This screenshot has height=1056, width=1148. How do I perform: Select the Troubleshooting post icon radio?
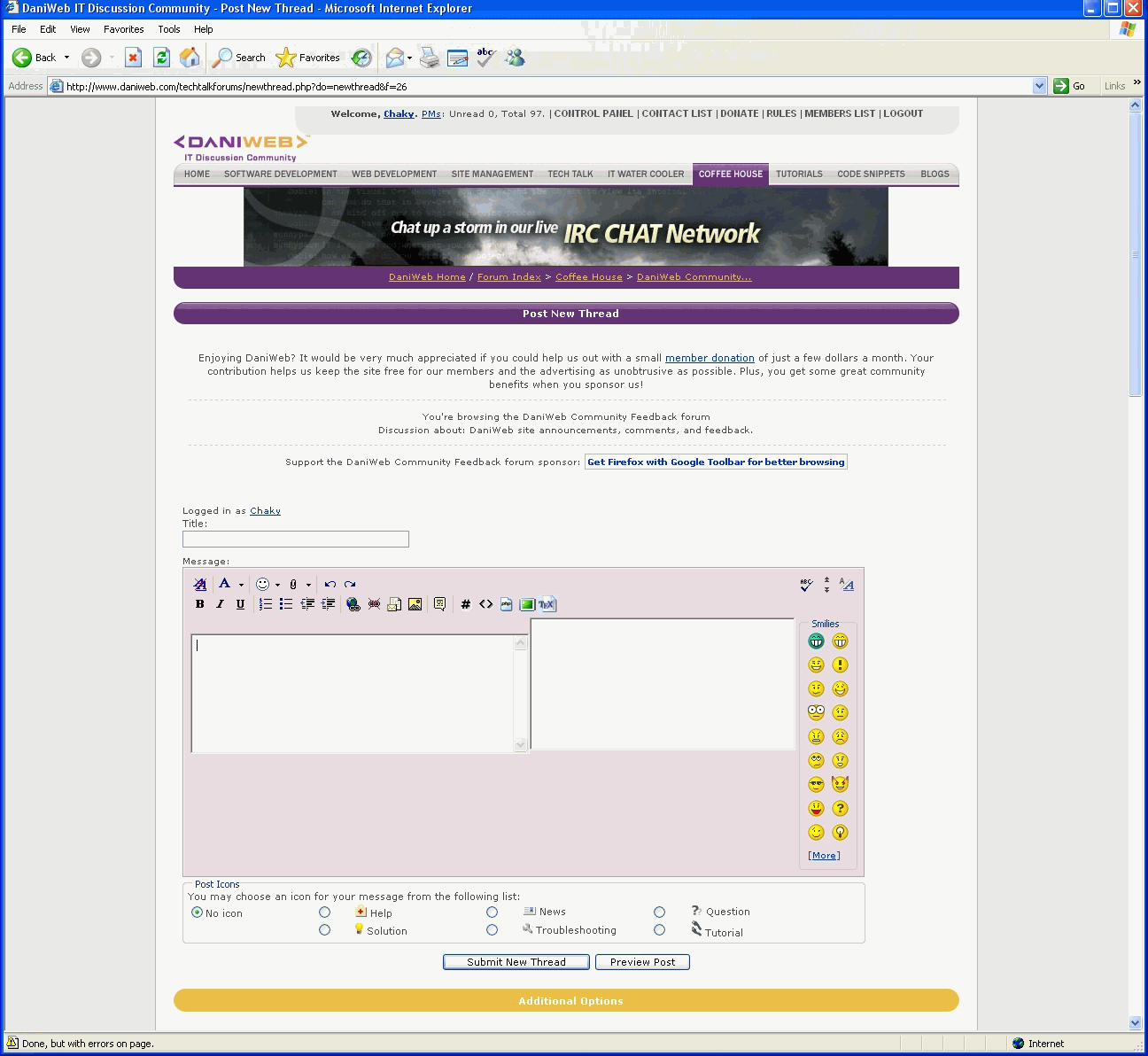click(x=493, y=930)
